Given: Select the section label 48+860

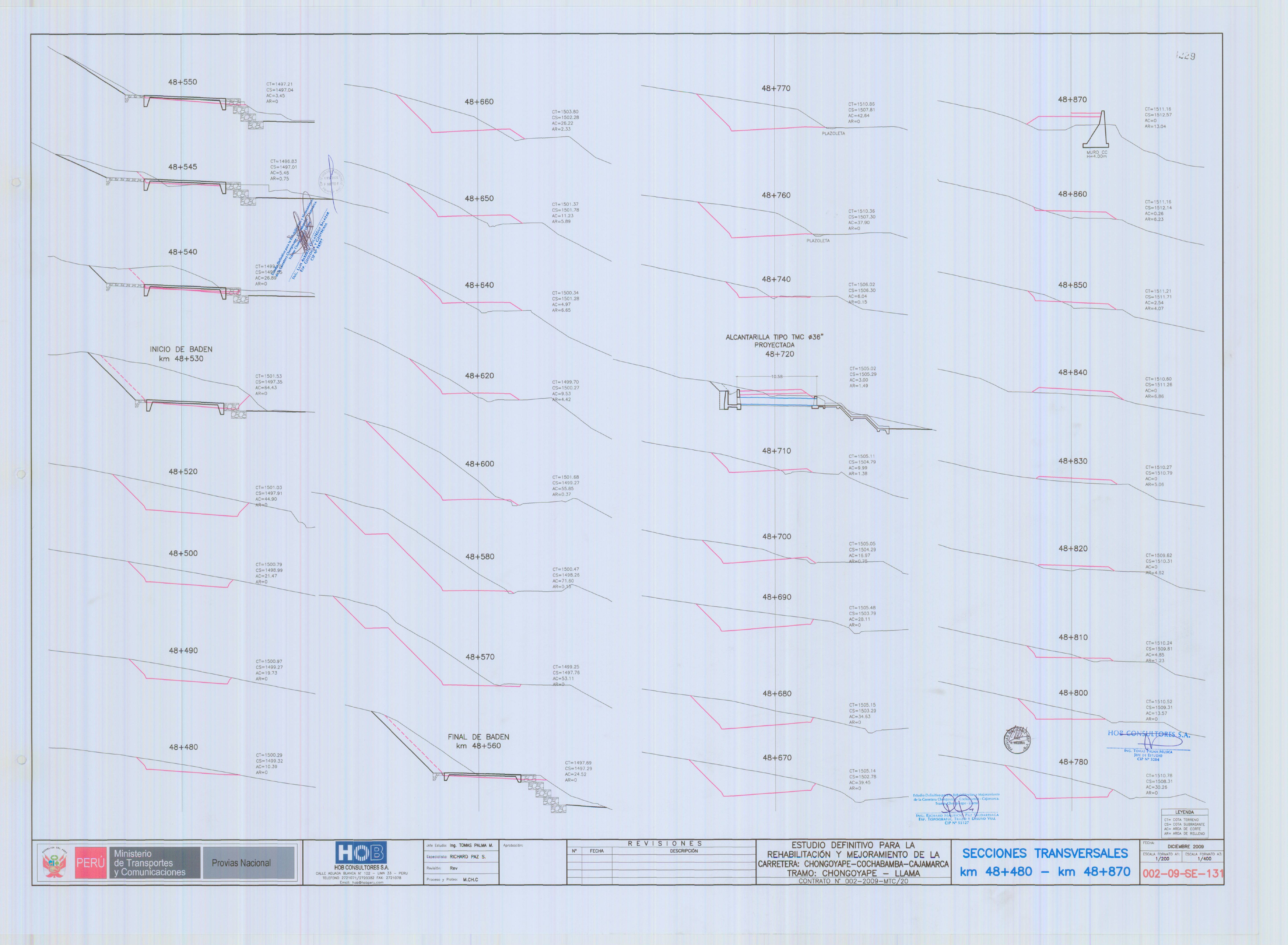Looking at the screenshot, I should coord(1072,194).
